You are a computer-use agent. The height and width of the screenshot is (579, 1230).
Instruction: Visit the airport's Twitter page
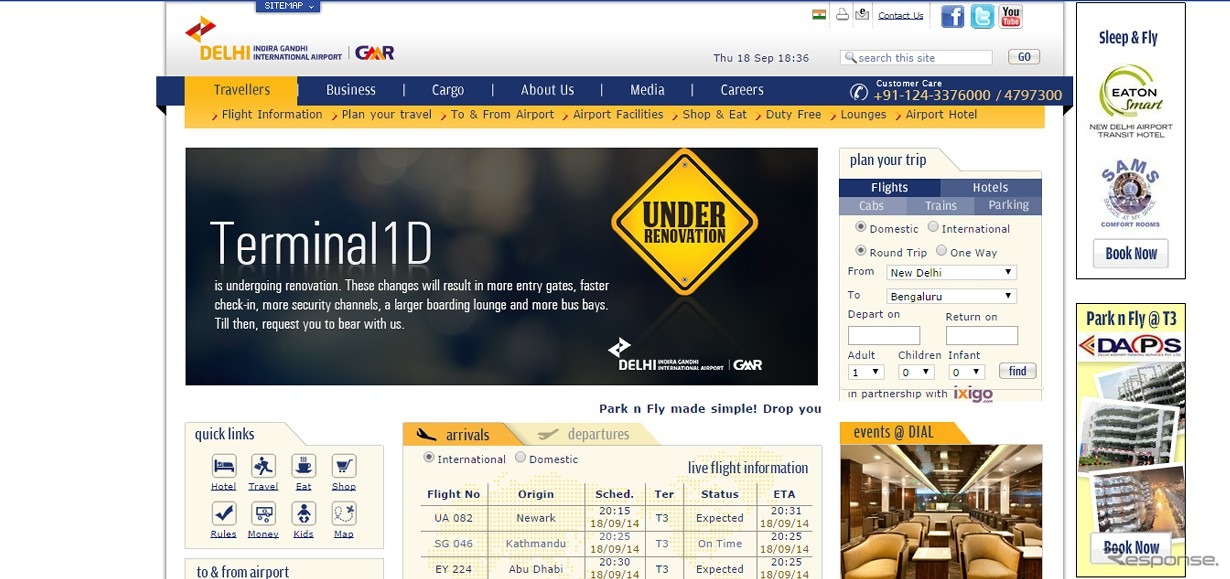[x=982, y=16]
